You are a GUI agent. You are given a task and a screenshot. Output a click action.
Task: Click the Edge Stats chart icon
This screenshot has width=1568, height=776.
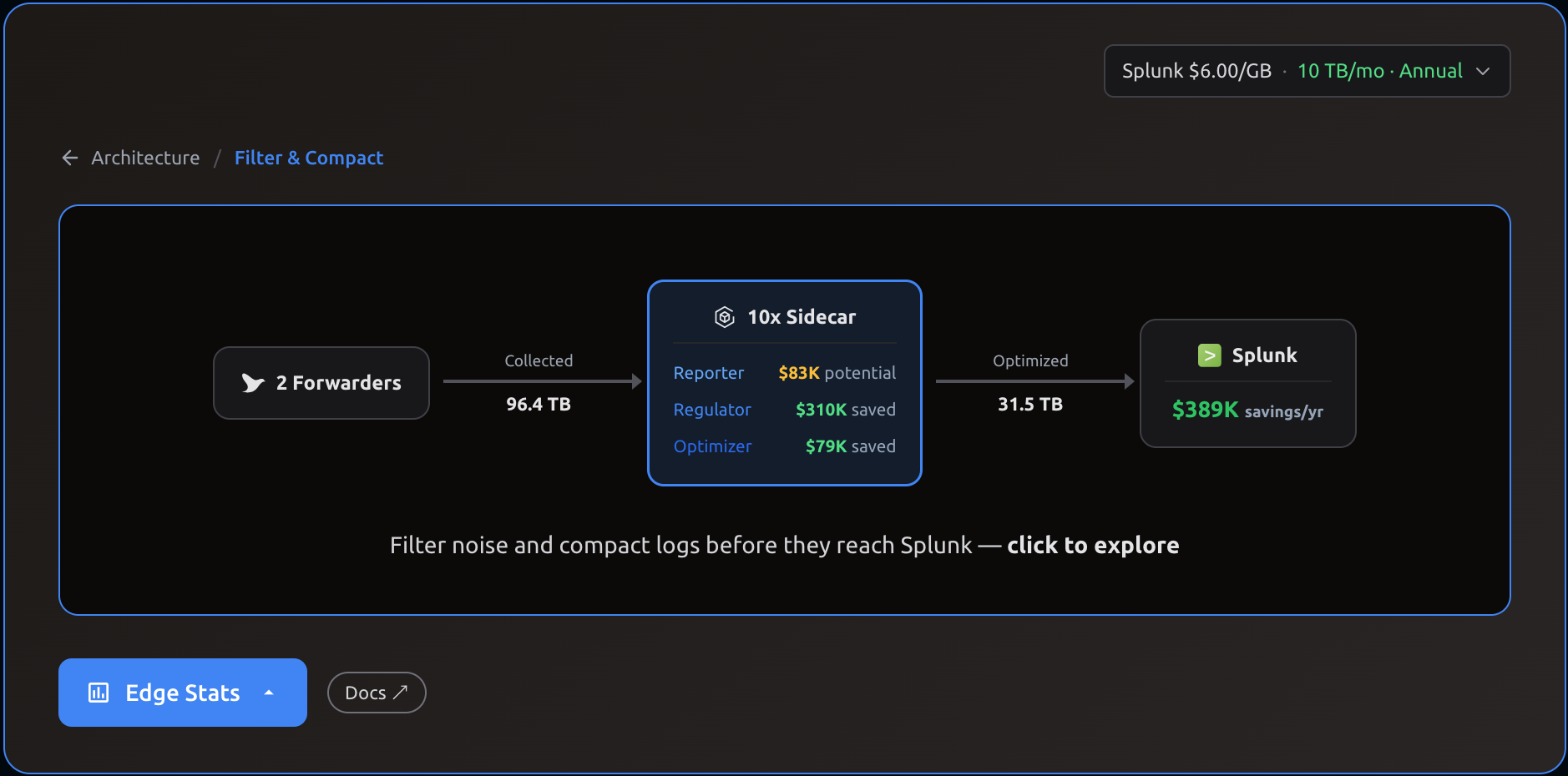pos(99,693)
